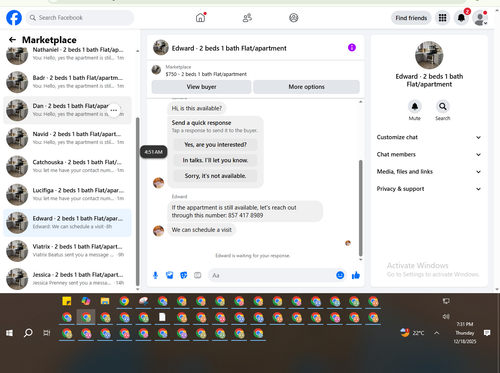The width and height of the screenshot is (500, 373).
Task: Click the Facebook logo icon
Action: [14, 18]
